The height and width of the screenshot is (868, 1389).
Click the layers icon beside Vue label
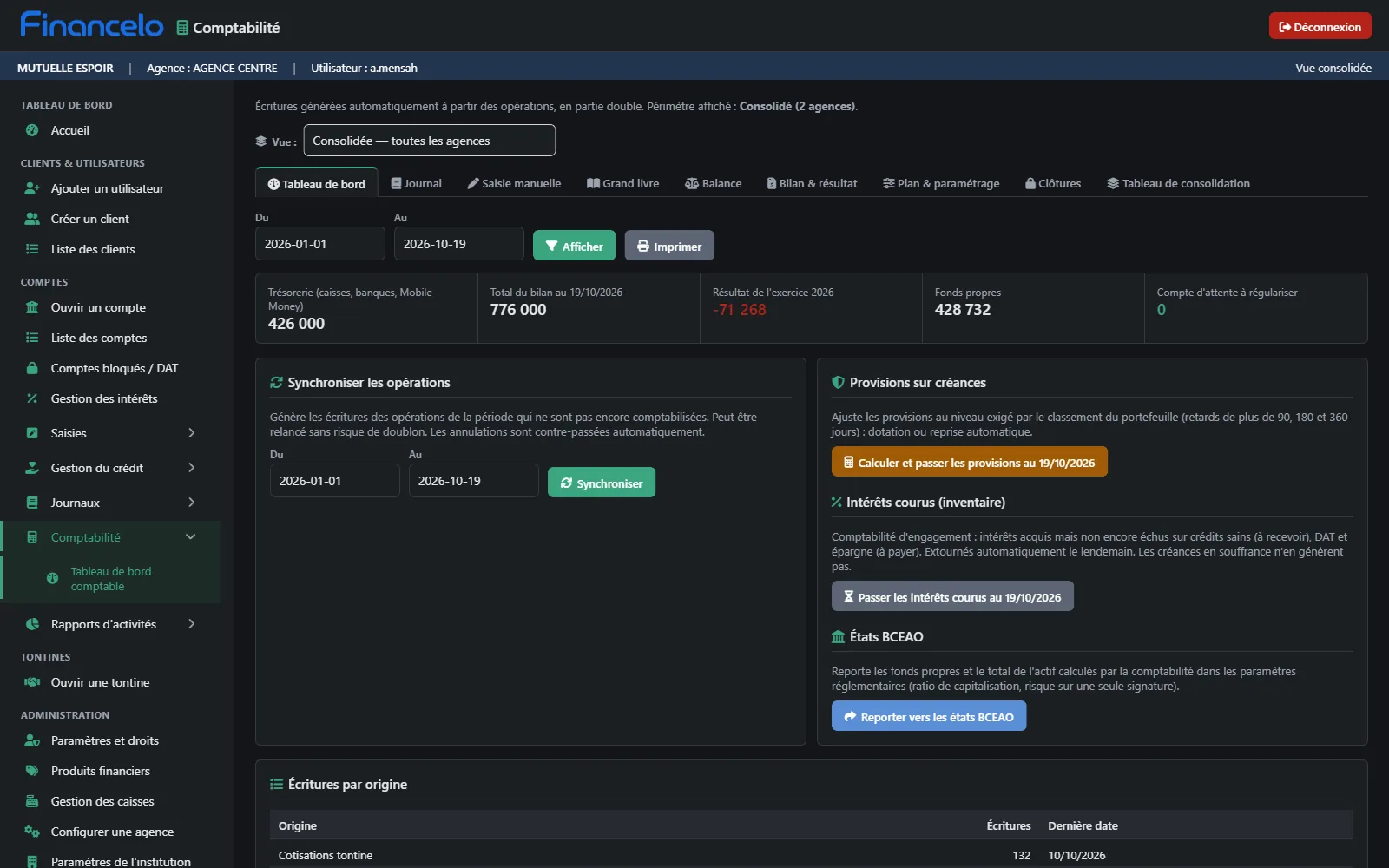pyautogui.click(x=261, y=141)
